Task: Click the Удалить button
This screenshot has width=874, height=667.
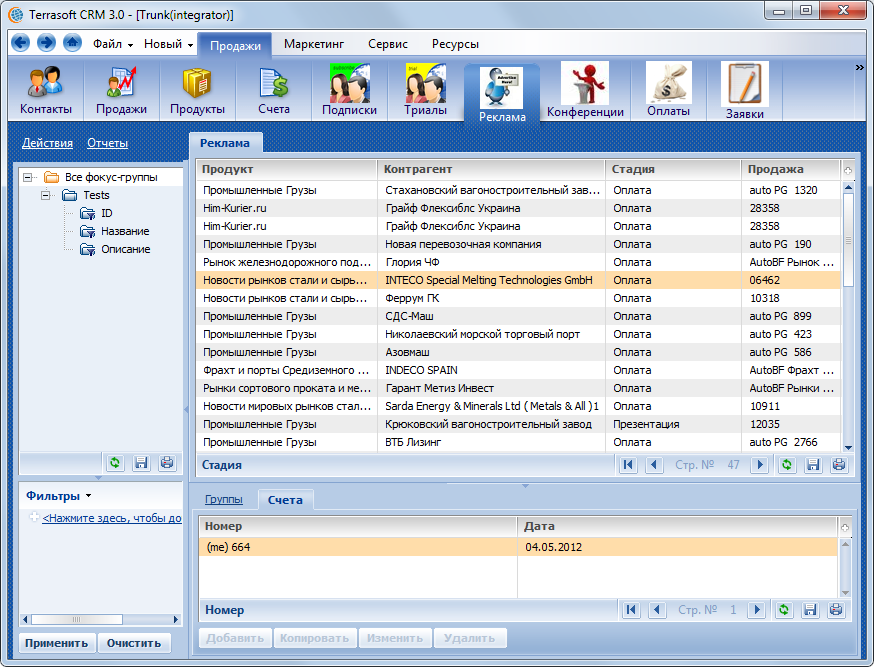Action: (x=469, y=638)
